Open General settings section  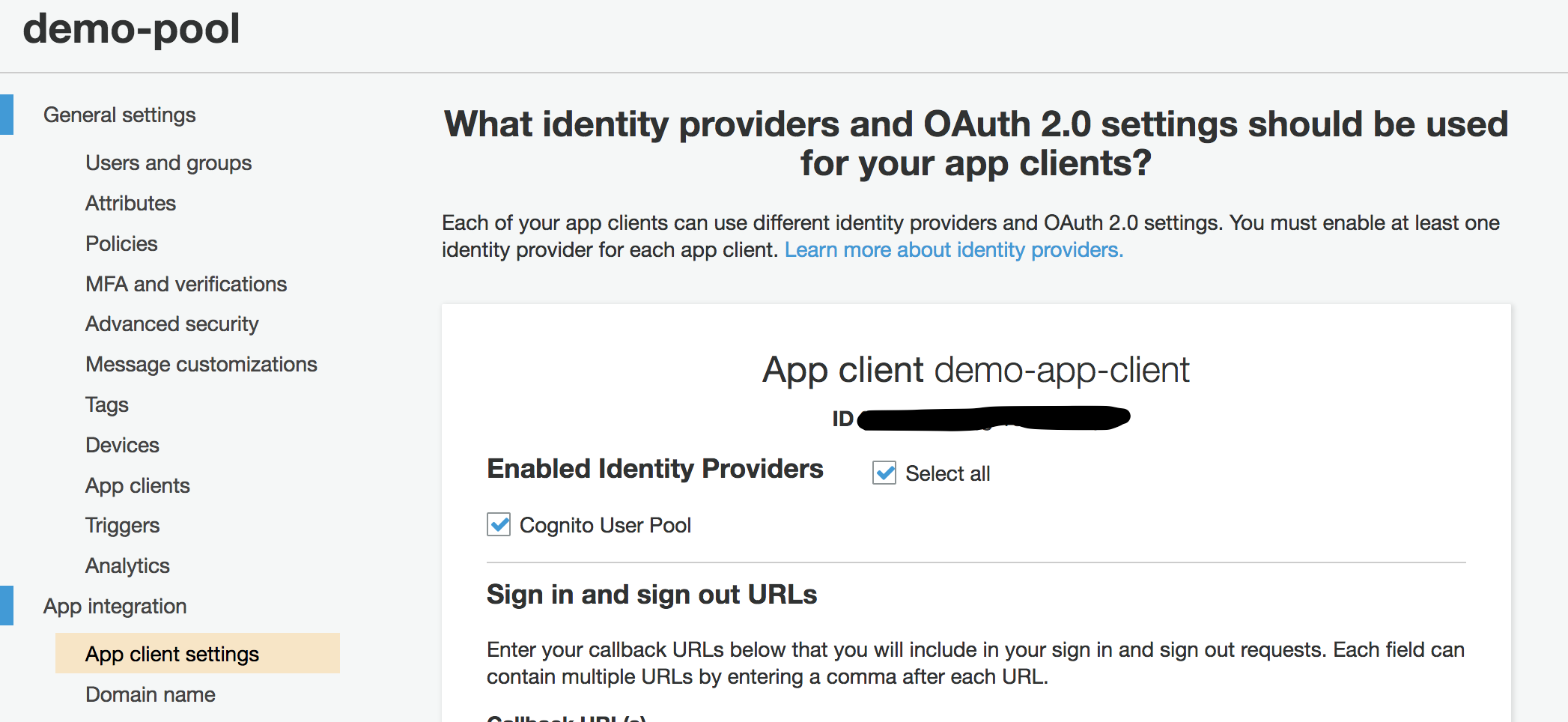119,115
